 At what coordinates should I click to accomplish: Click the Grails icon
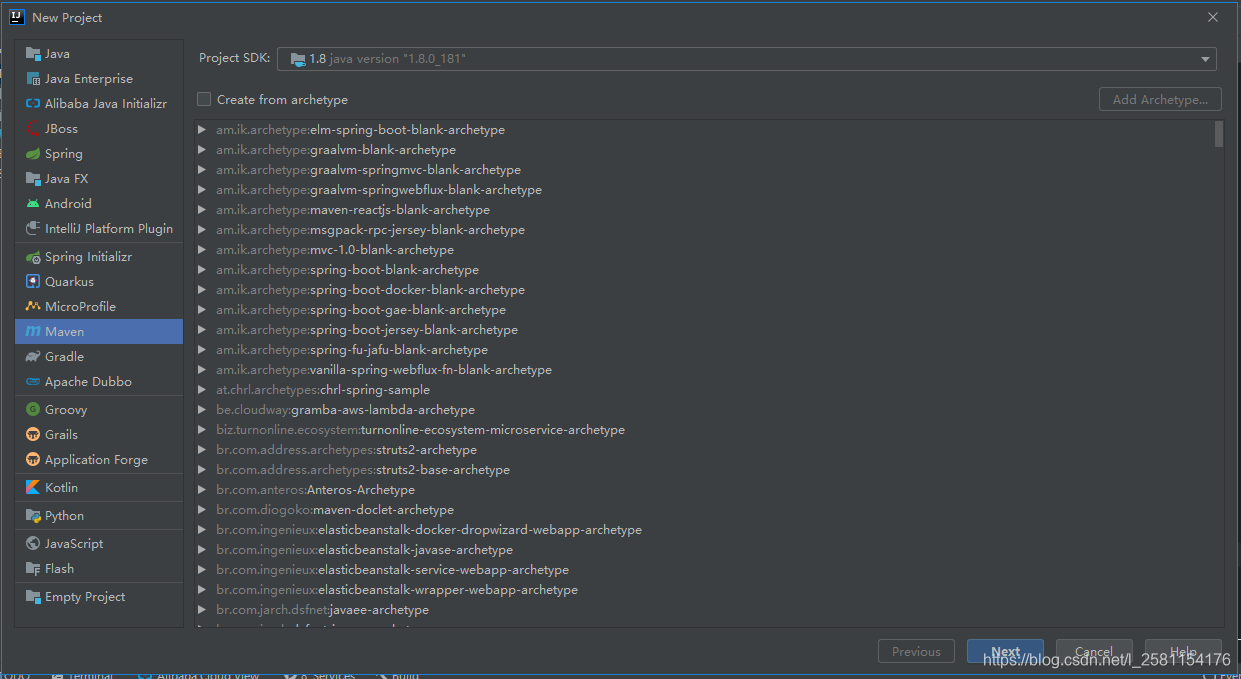pos(33,435)
